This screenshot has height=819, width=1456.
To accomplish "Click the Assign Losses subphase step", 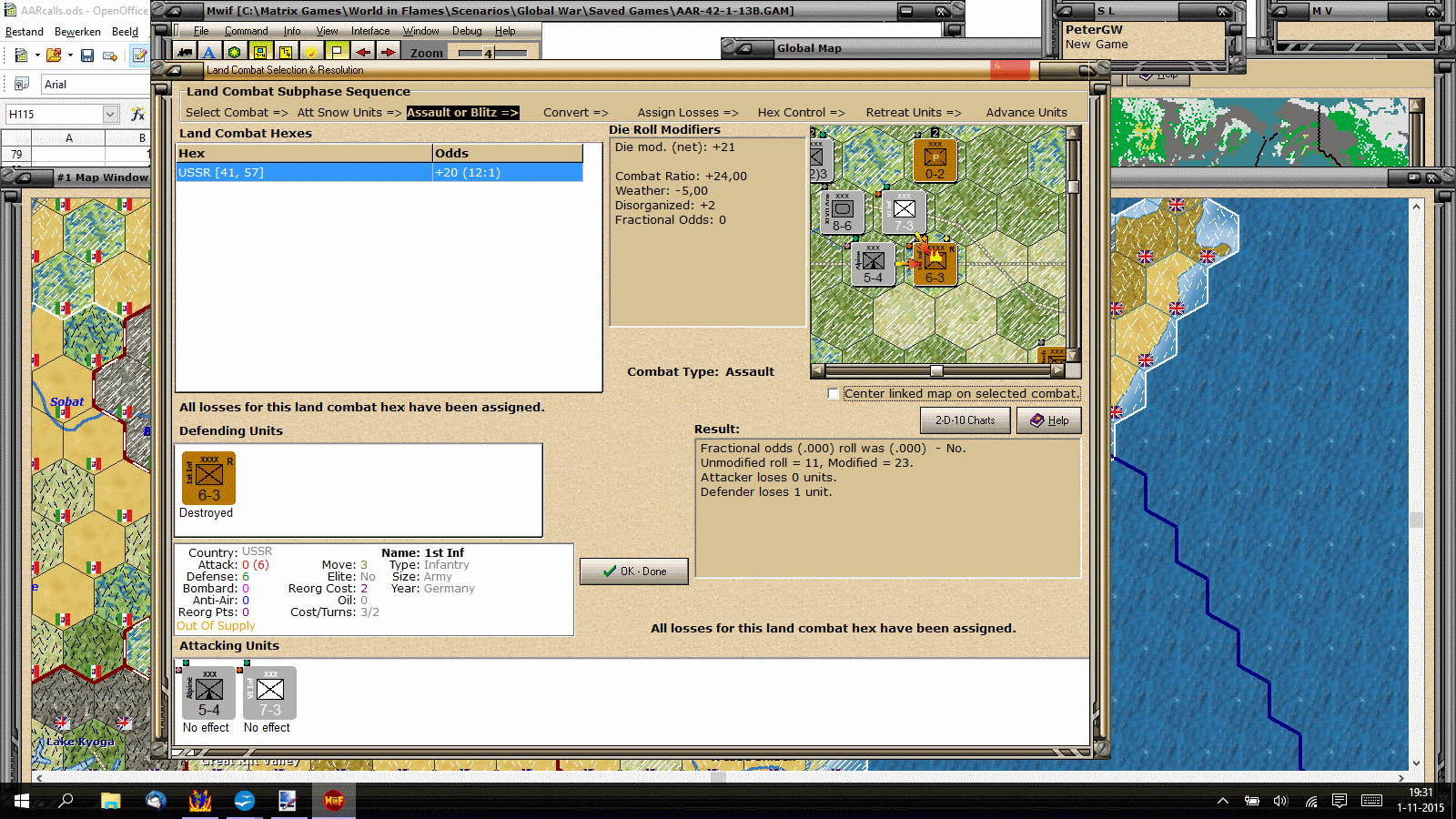I will (688, 113).
